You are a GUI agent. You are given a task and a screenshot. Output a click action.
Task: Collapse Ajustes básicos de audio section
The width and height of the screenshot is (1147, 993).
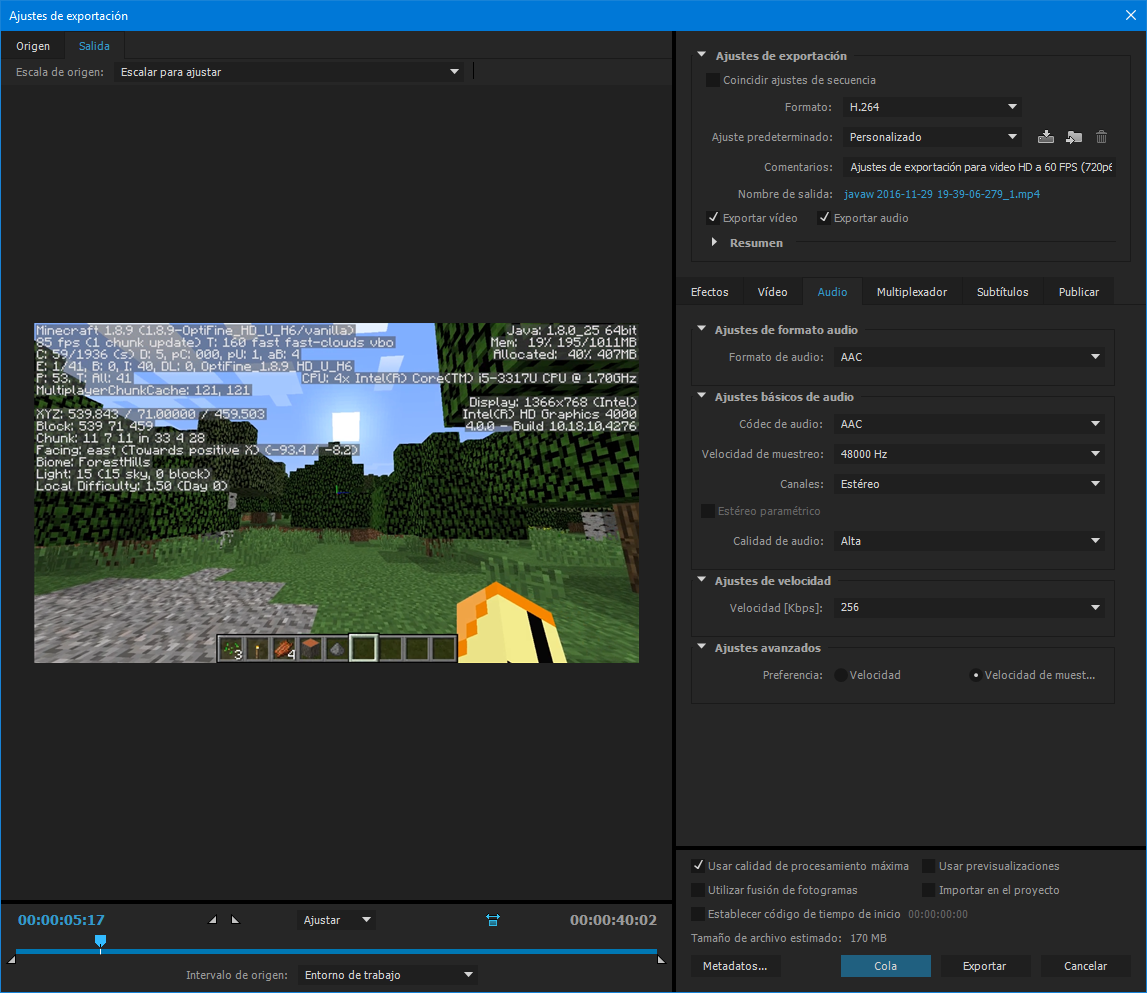coord(702,396)
